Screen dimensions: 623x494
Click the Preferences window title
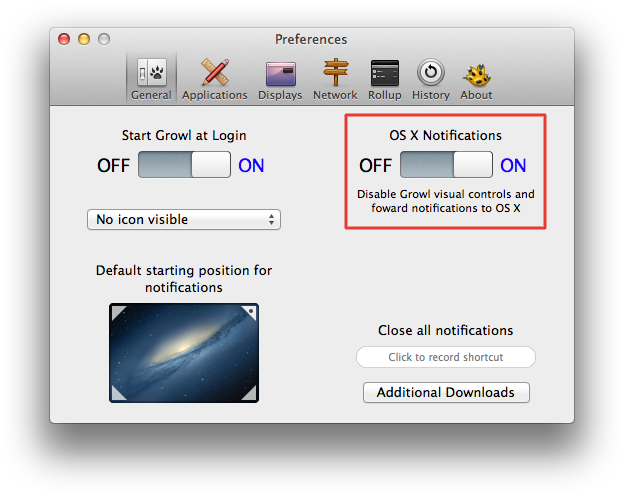point(311,39)
